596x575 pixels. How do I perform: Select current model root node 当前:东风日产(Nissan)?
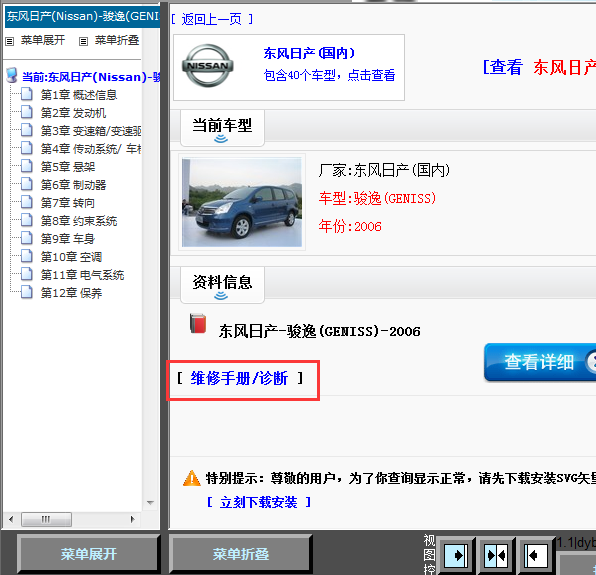(x=91, y=77)
